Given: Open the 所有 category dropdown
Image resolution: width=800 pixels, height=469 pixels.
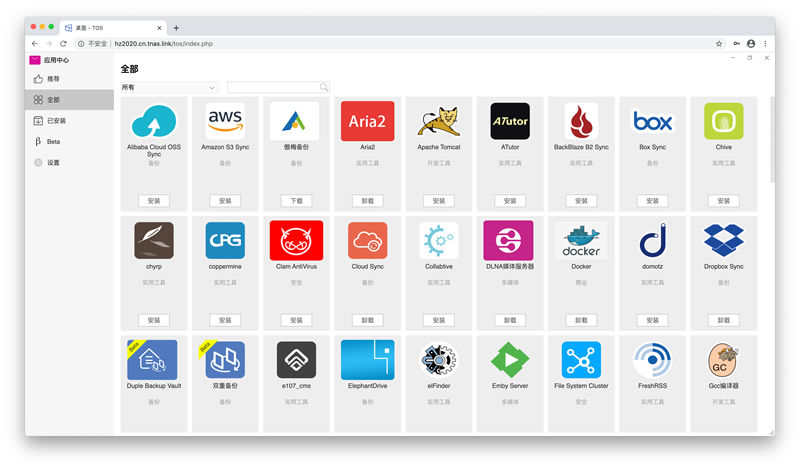Looking at the screenshot, I should (169, 87).
